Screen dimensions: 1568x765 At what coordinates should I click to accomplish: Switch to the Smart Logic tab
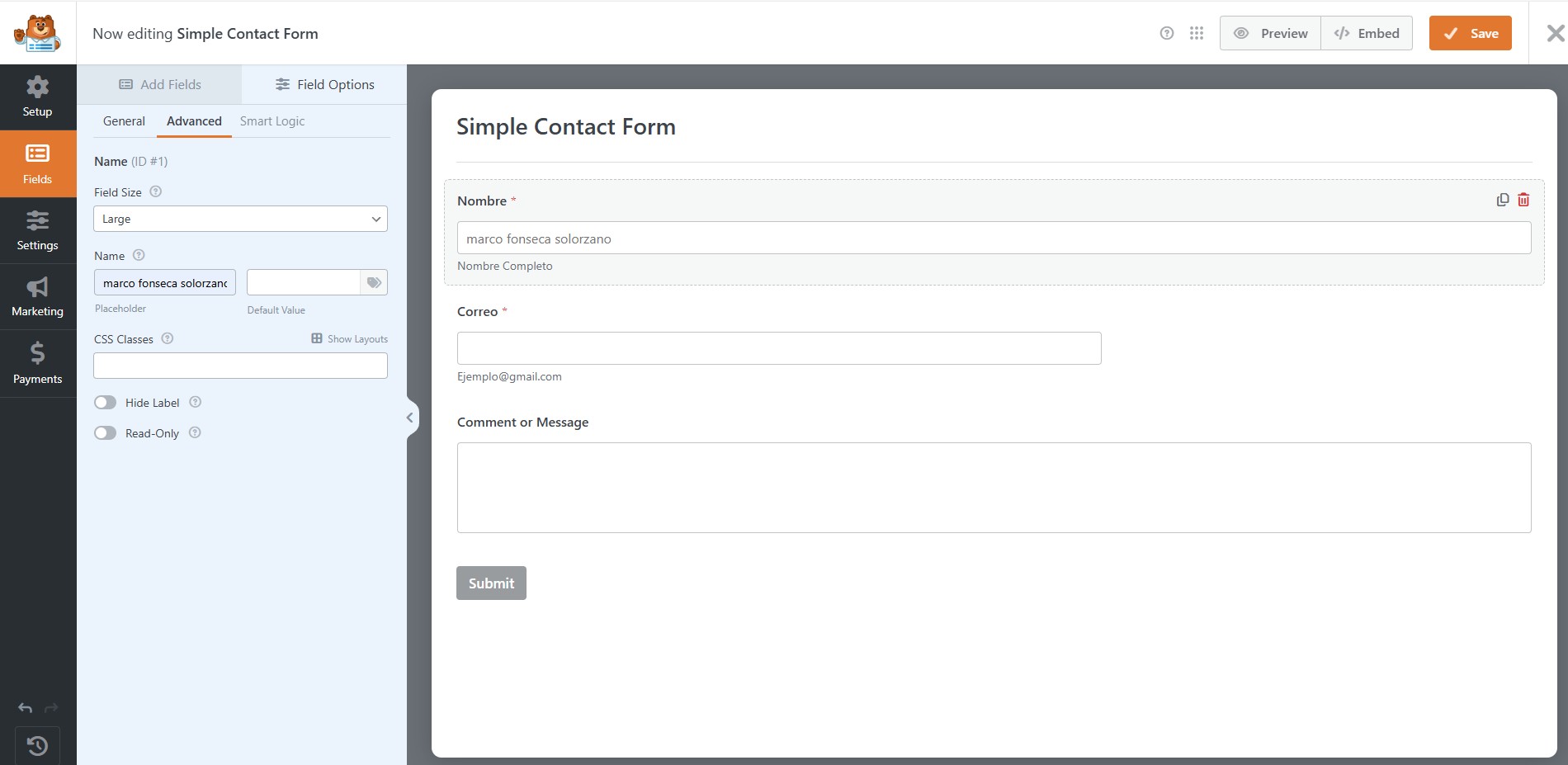tap(272, 120)
